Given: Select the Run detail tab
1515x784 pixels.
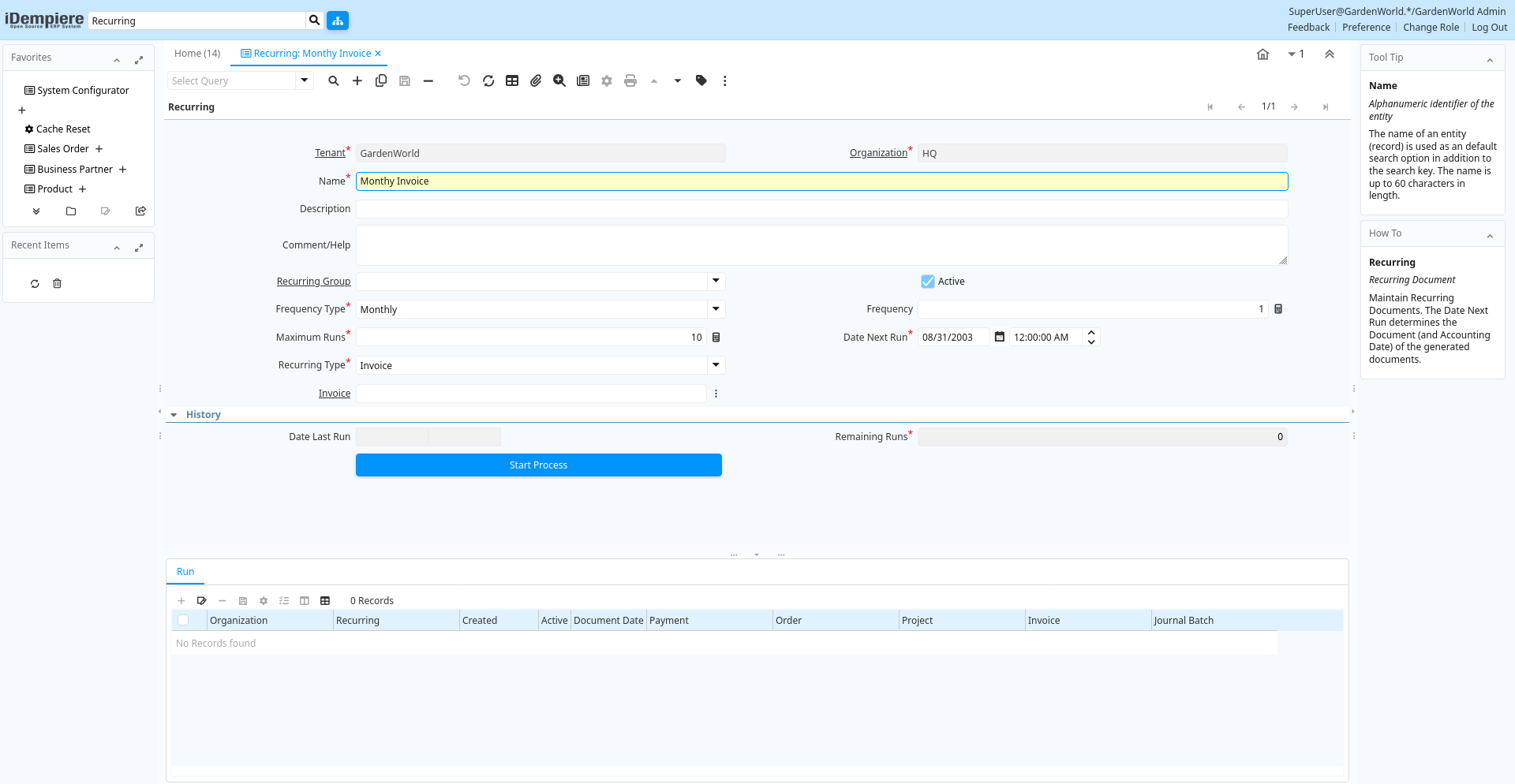Looking at the screenshot, I should pyautogui.click(x=185, y=572).
